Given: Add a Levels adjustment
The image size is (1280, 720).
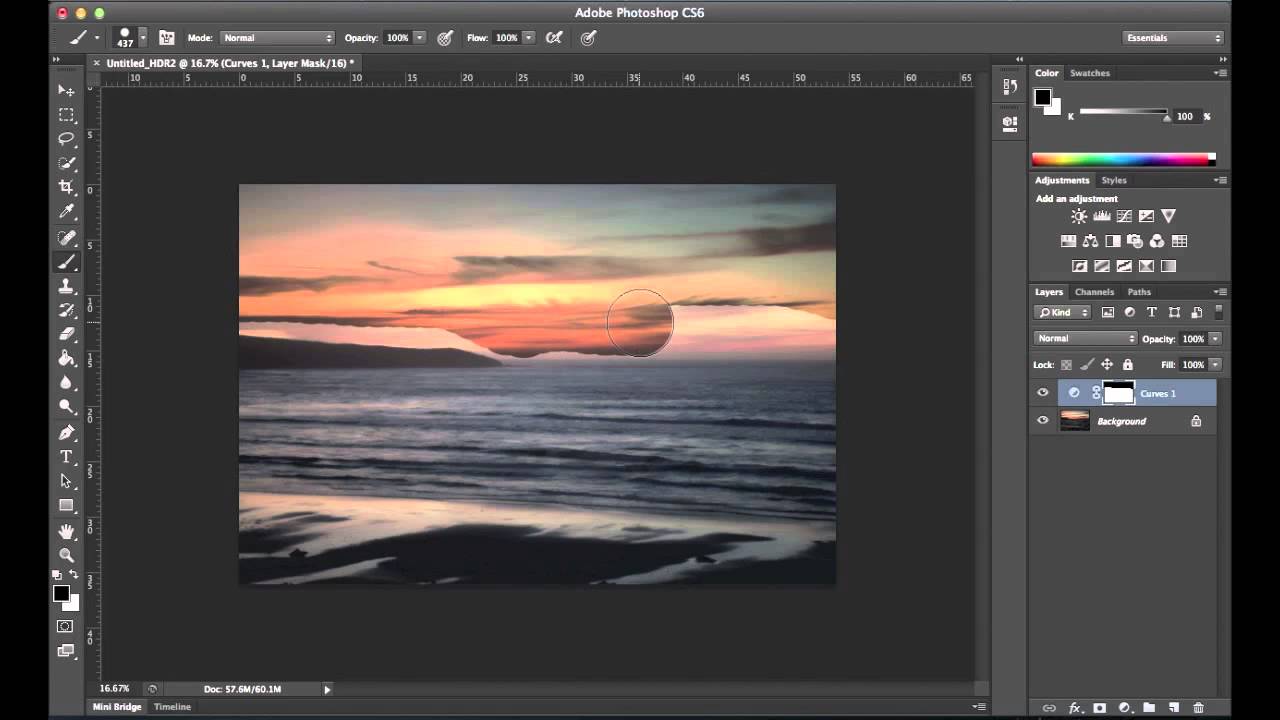Looking at the screenshot, I should pyautogui.click(x=1101, y=216).
